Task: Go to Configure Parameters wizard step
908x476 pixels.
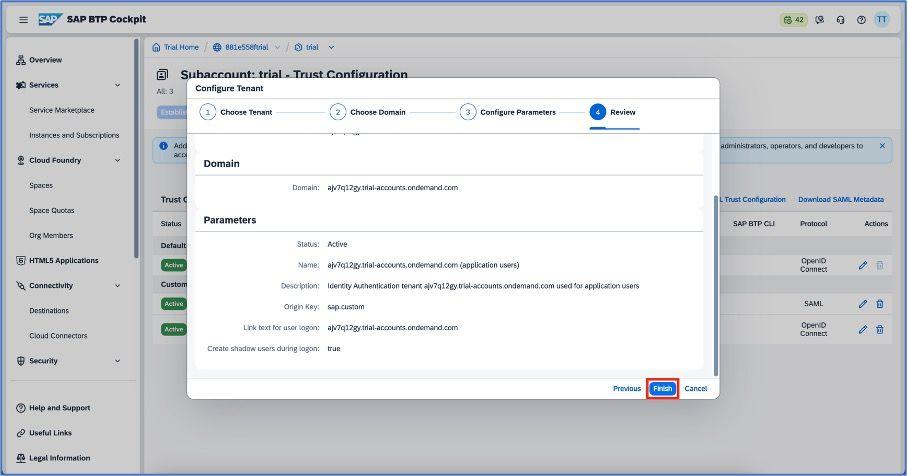Action: pyautogui.click(x=508, y=112)
